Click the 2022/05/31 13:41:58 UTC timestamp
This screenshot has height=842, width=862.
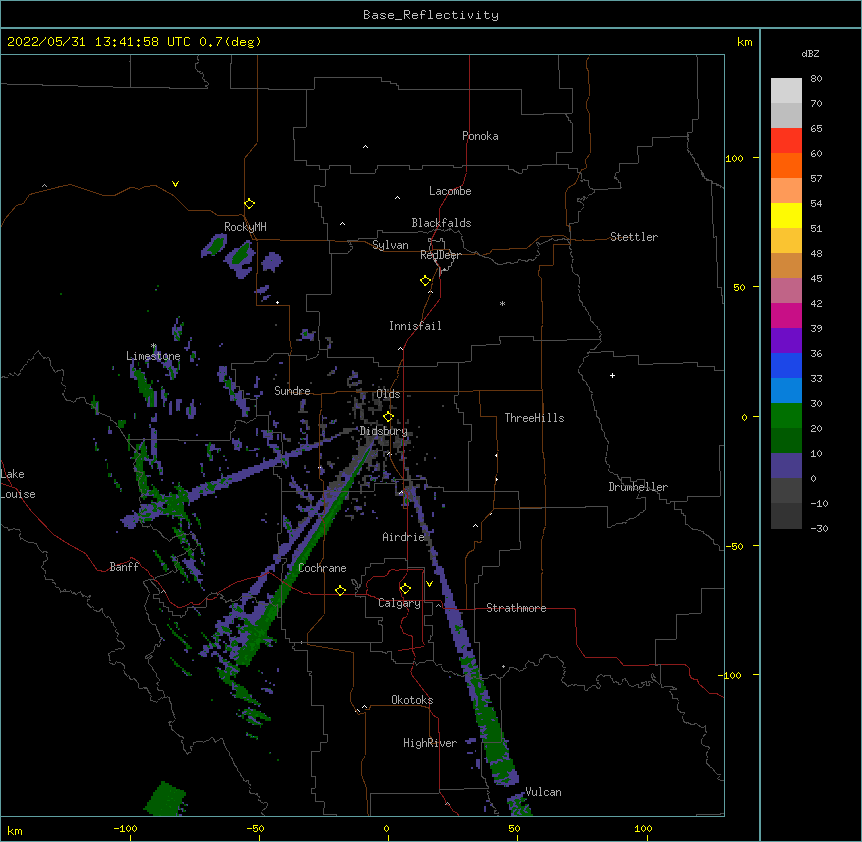(x=99, y=42)
